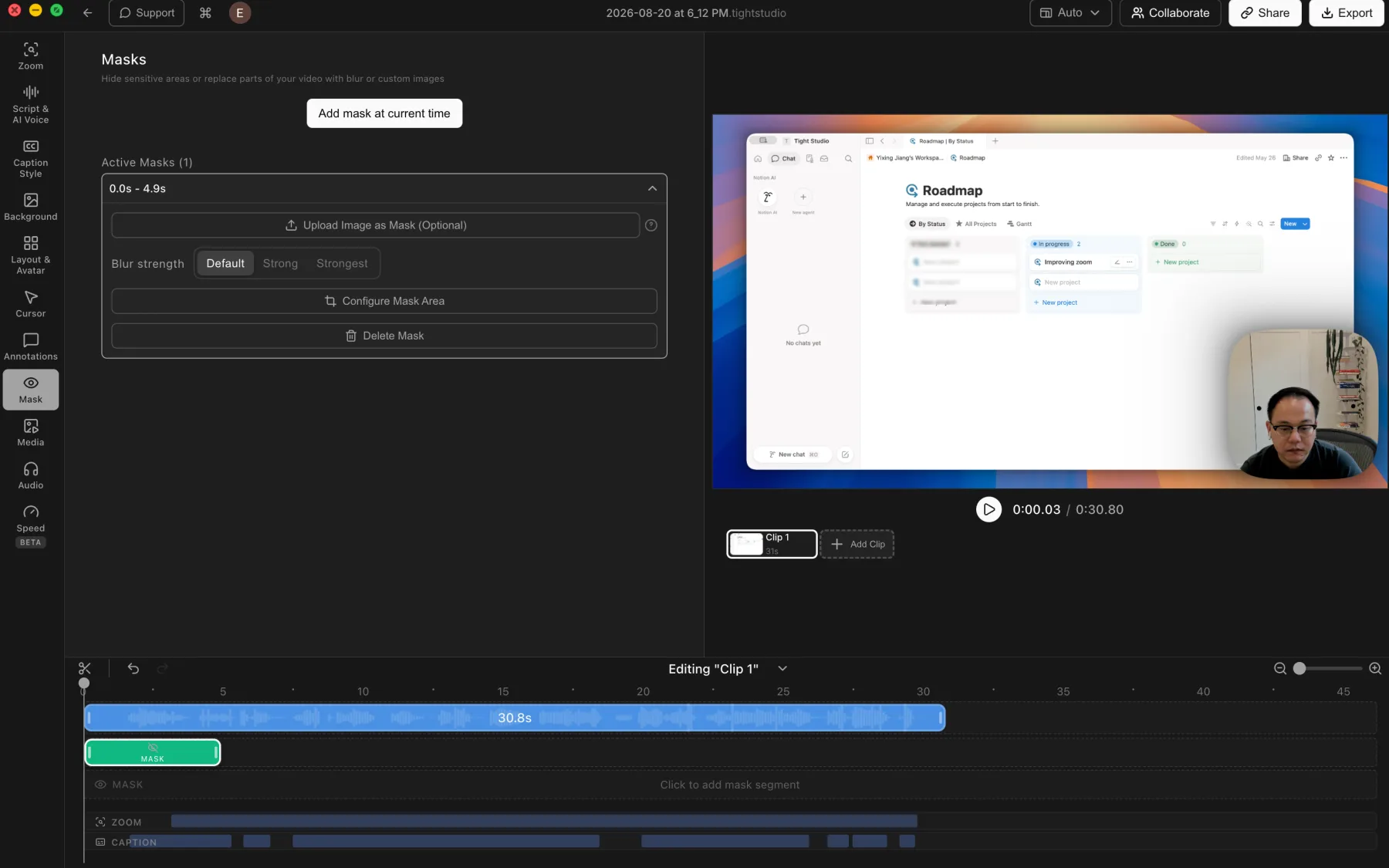Click the back arrow in top bar

87,13
